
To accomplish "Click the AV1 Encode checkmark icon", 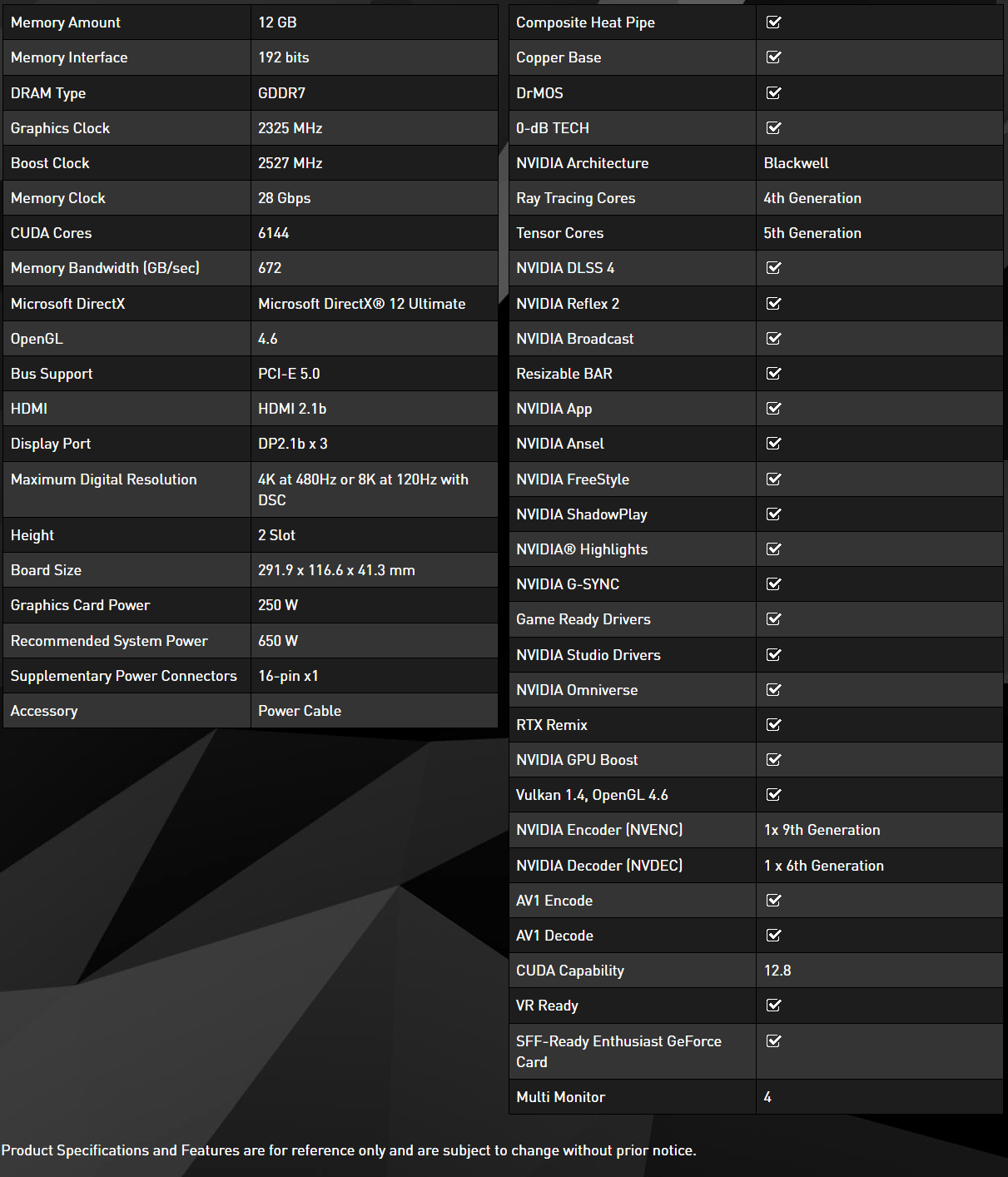I will click(773, 900).
